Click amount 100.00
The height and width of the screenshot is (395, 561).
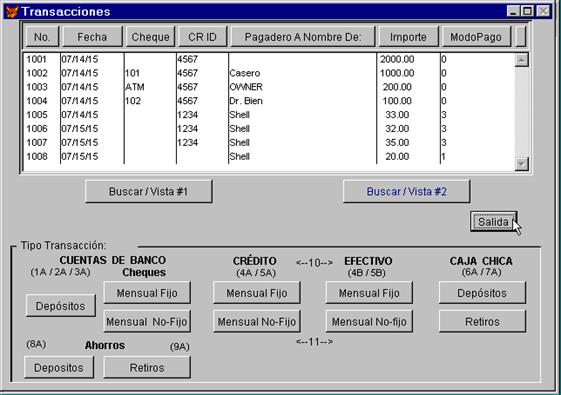pos(397,101)
